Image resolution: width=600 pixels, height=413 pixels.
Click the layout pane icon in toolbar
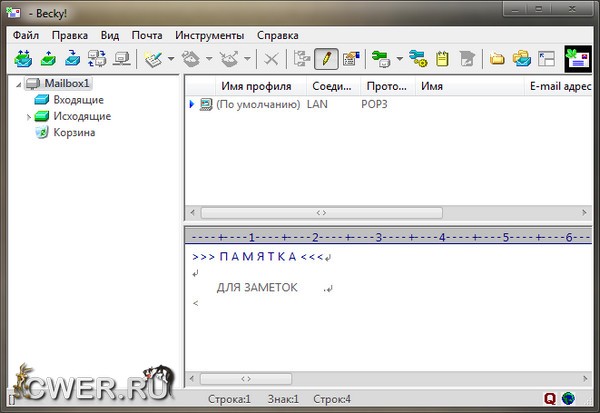[x=546, y=59]
